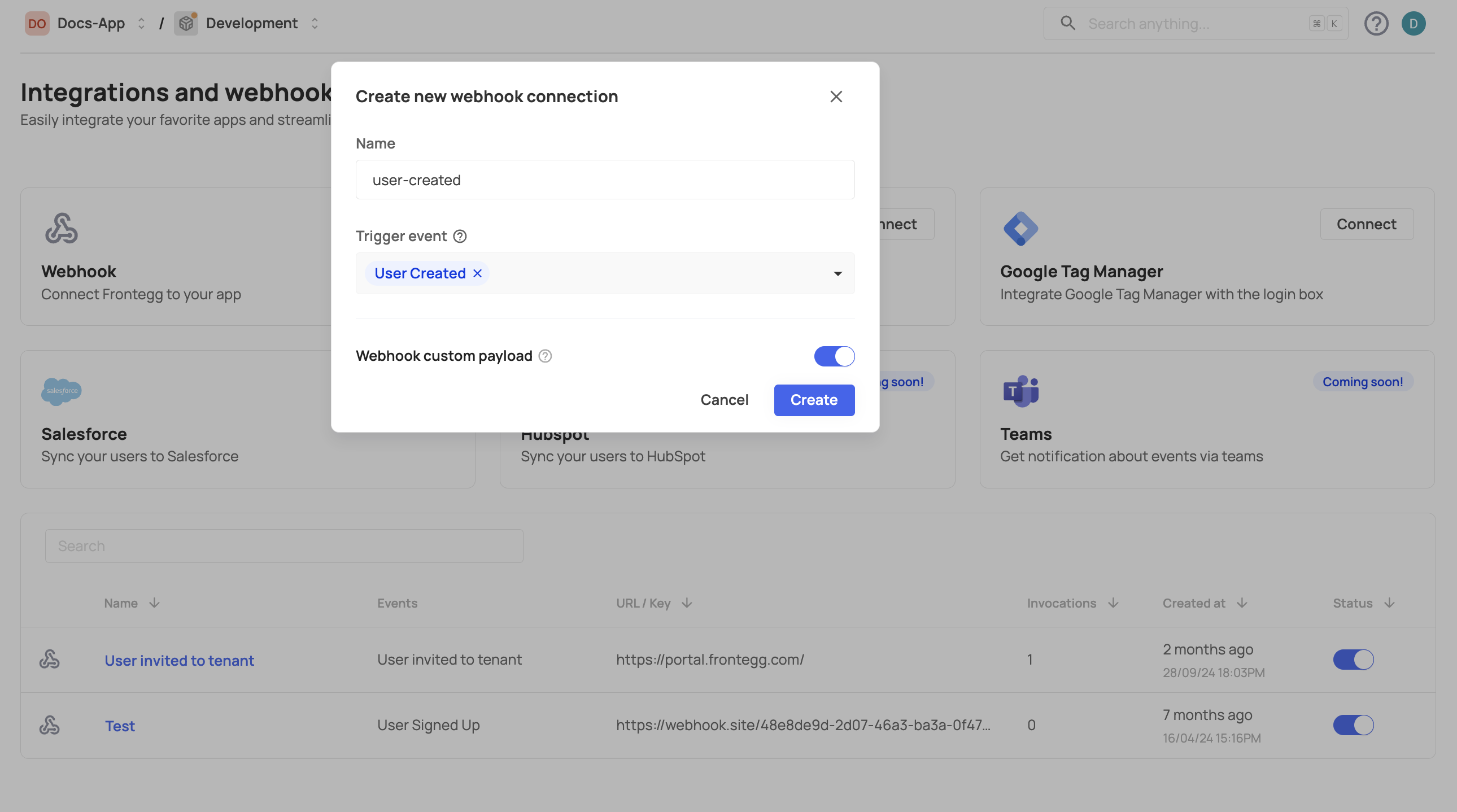Disable the User invited to tenant status toggle

click(1353, 660)
